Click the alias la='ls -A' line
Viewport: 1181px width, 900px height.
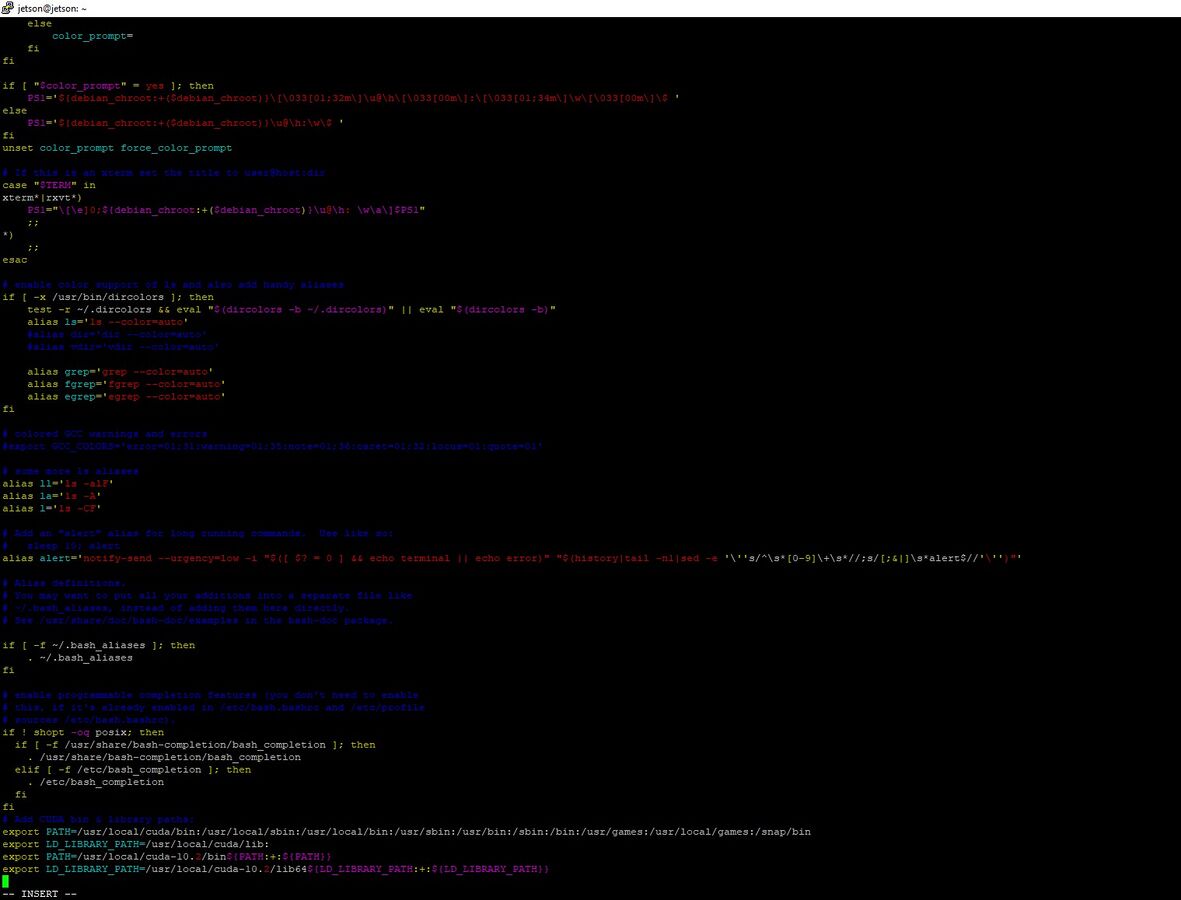[52, 496]
